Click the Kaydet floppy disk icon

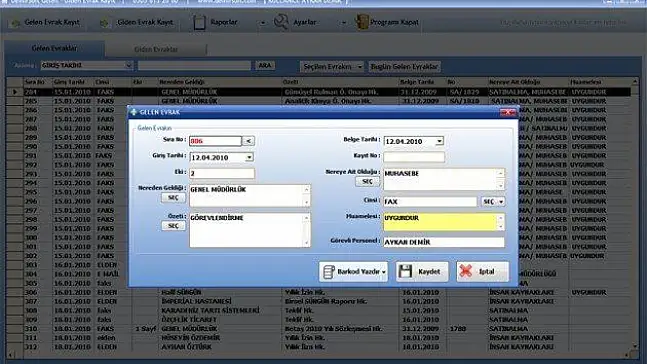tap(405, 271)
